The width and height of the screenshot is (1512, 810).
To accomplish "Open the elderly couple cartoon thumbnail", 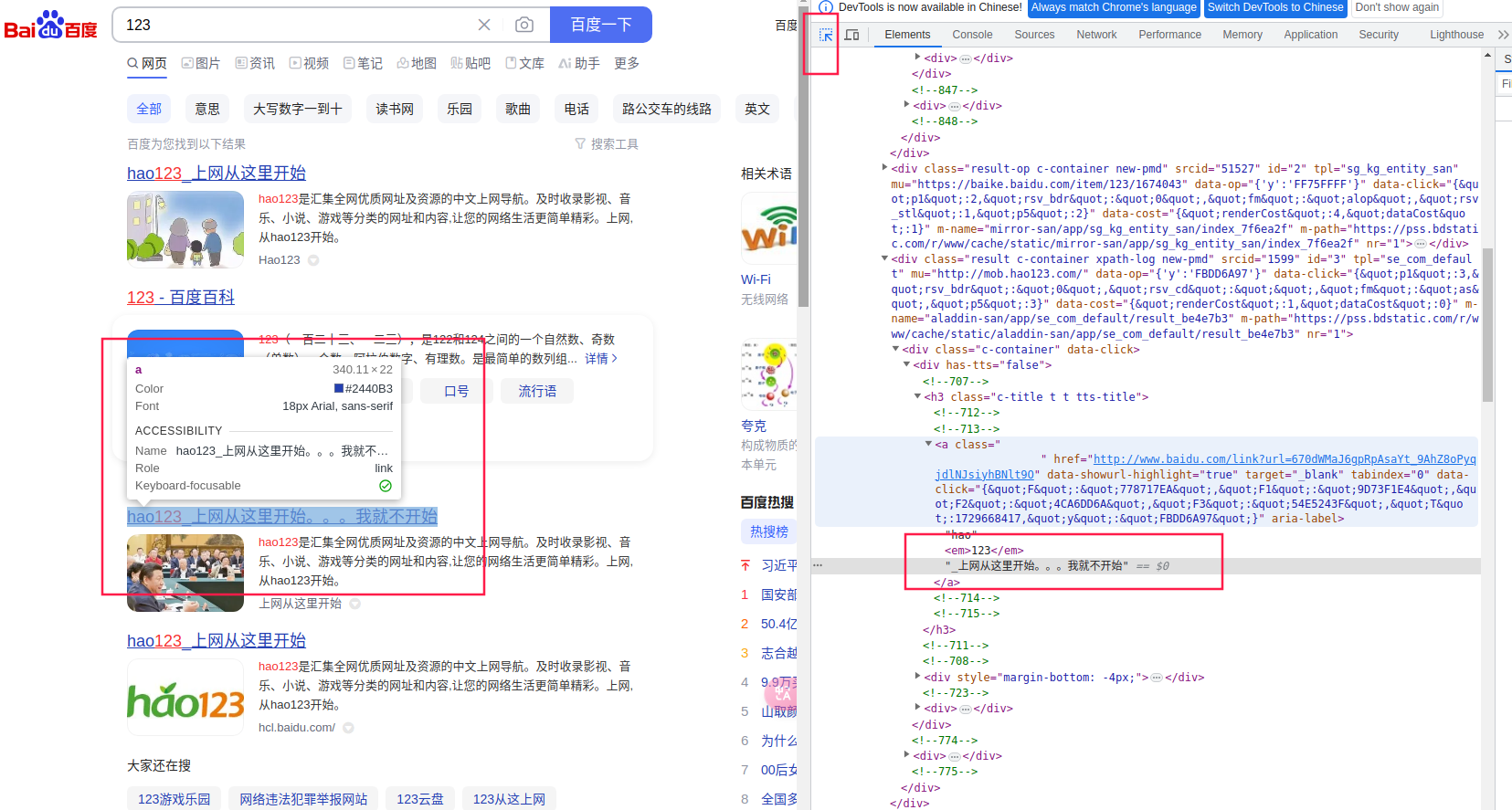I will (x=185, y=229).
